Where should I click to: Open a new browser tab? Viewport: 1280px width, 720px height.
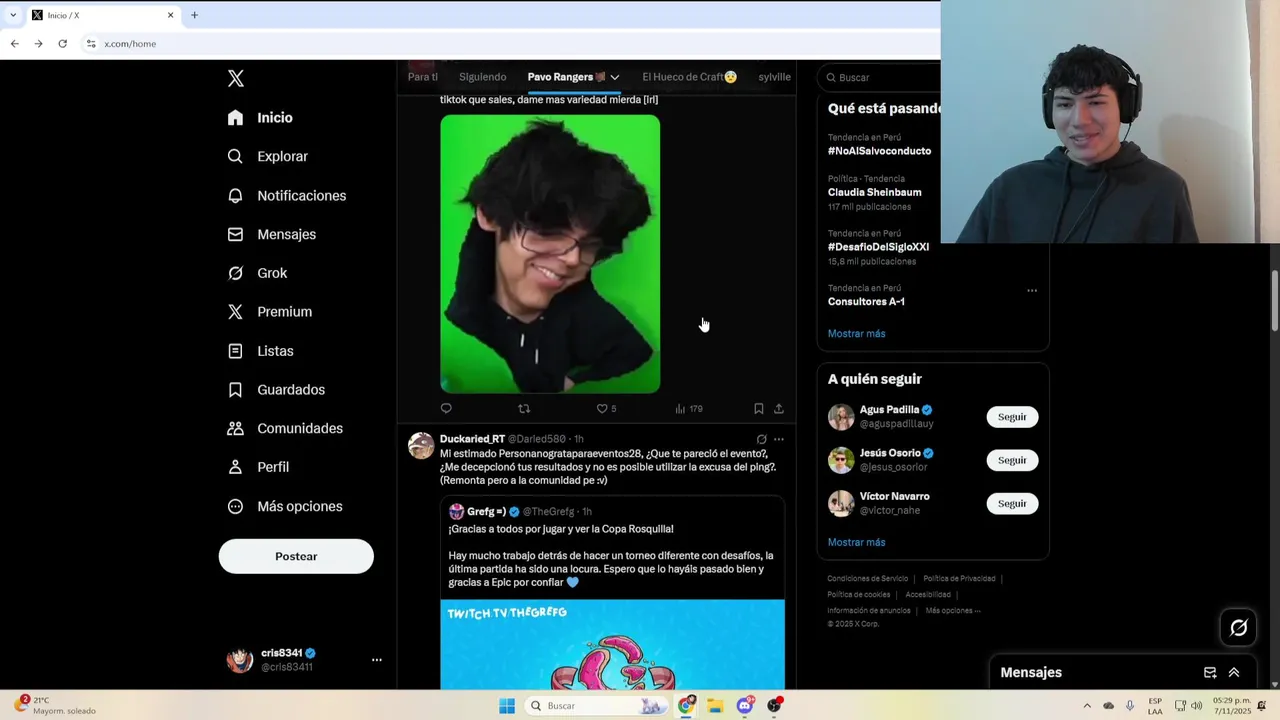(x=194, y=15)
